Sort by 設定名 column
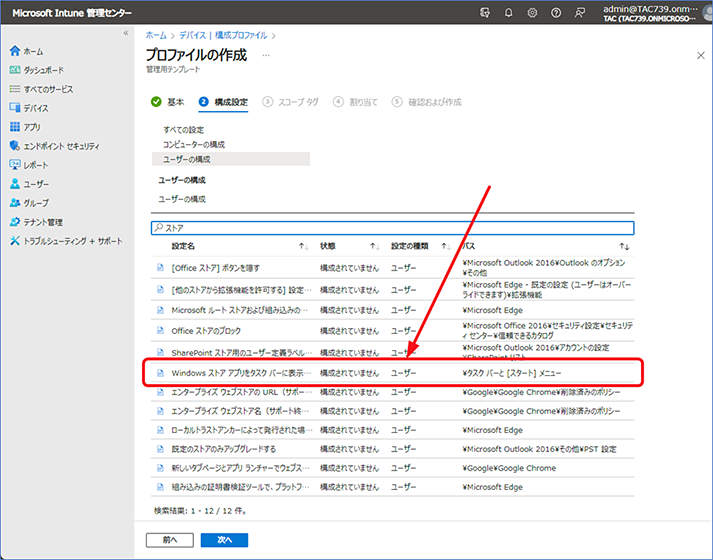The height and width of the screenshot is (560, 713). pyautogui.click(x=183, y=246)
